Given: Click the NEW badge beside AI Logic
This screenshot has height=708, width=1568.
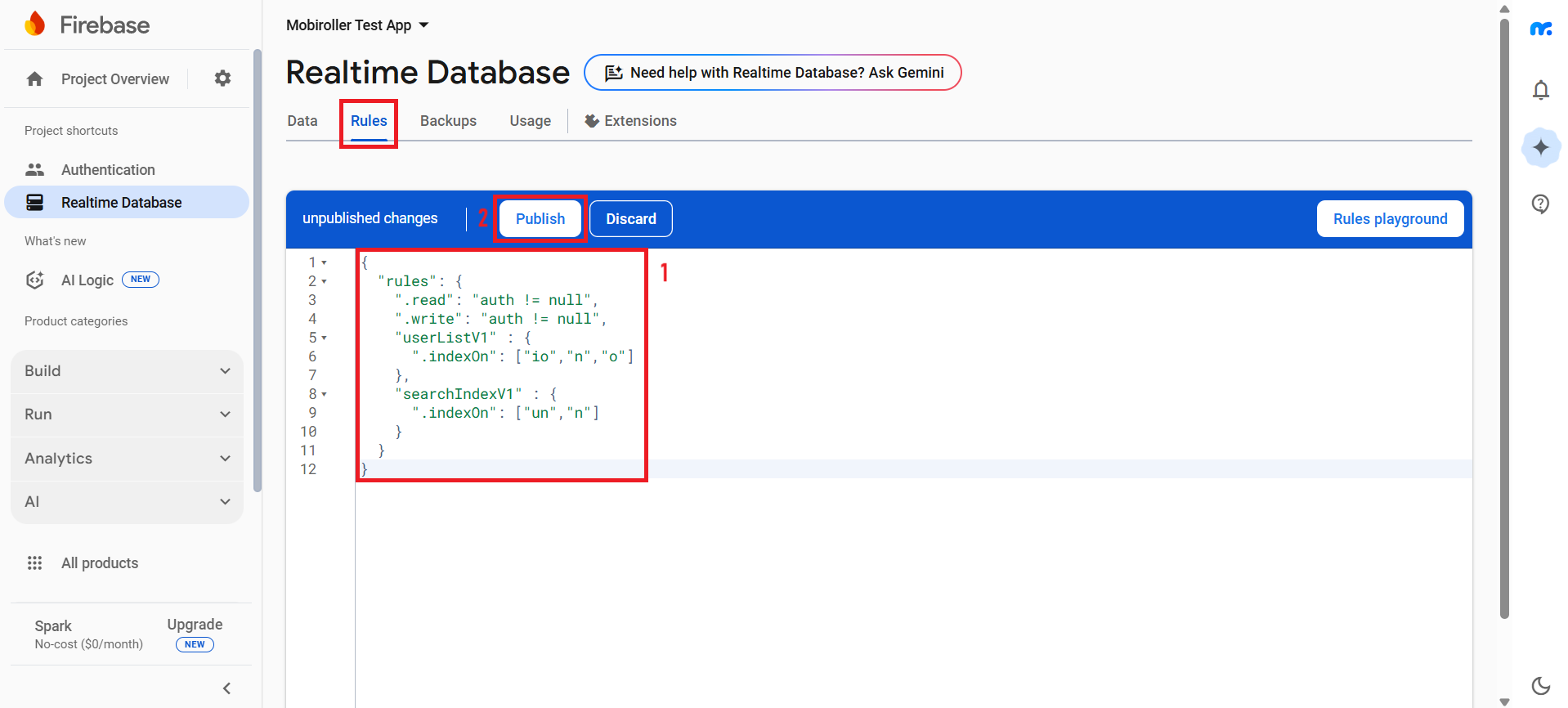Looking at the screenshot, I should pos(141,280).
